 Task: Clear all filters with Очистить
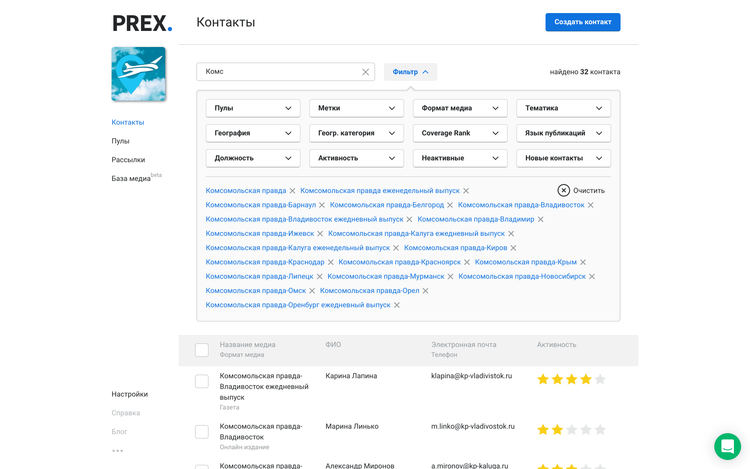pyautogui.click(x=581, y=190)
